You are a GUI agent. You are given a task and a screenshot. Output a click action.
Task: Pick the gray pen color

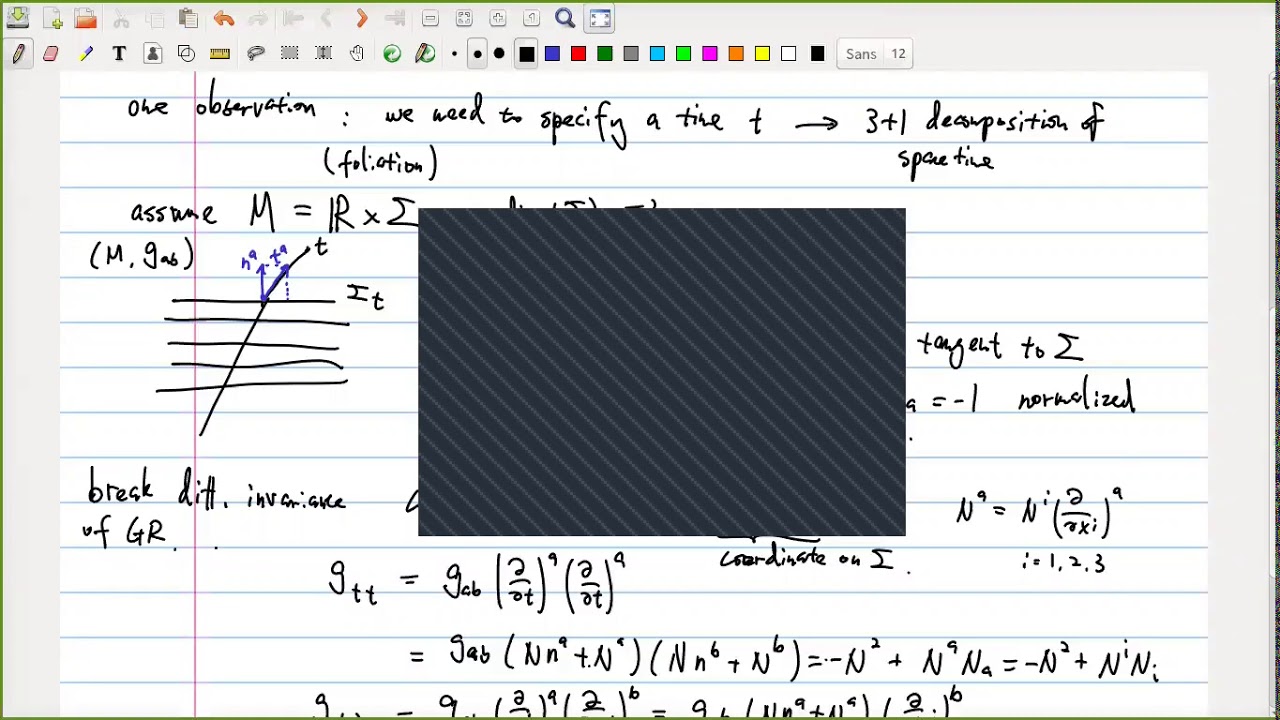[631, 54]
